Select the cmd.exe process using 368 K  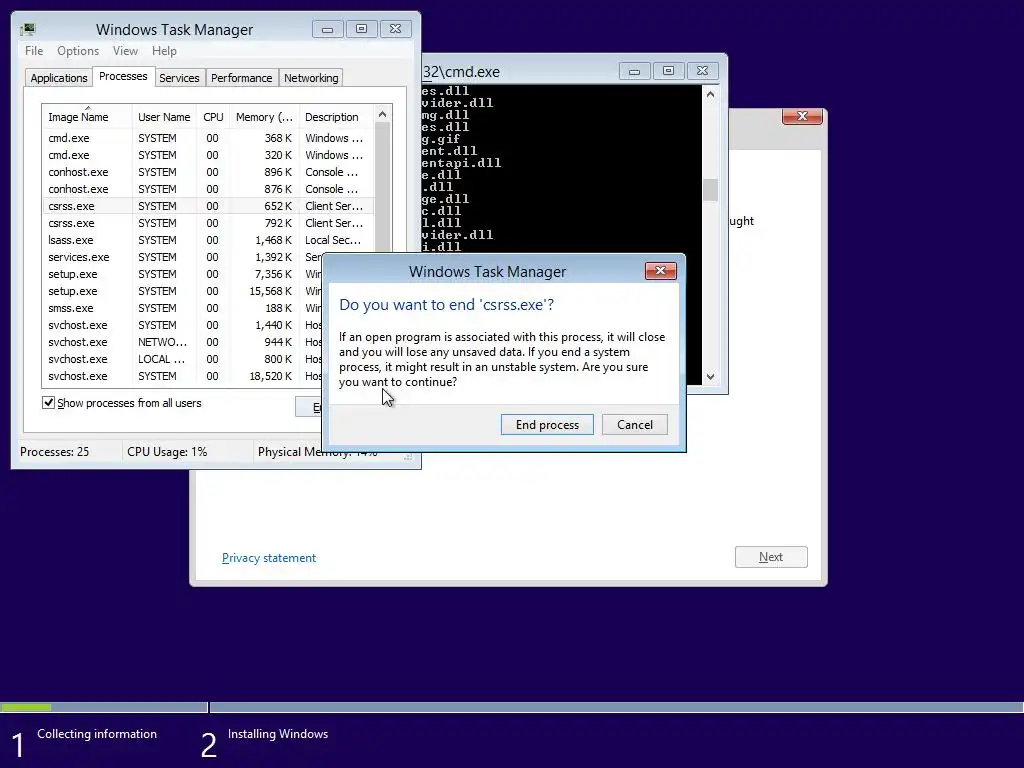pos(208,138)
